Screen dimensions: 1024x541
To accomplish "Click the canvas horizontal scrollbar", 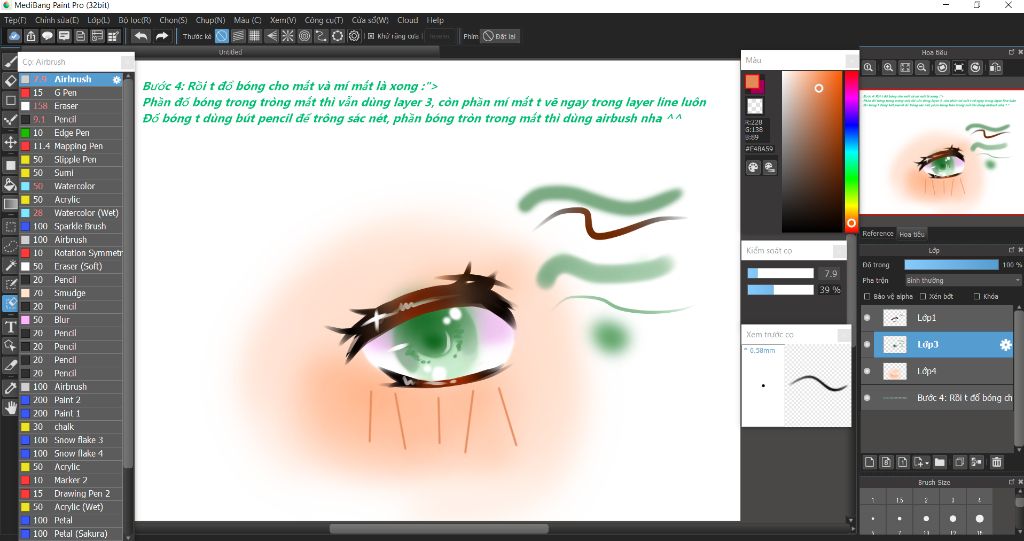I will tap(439, 529).
